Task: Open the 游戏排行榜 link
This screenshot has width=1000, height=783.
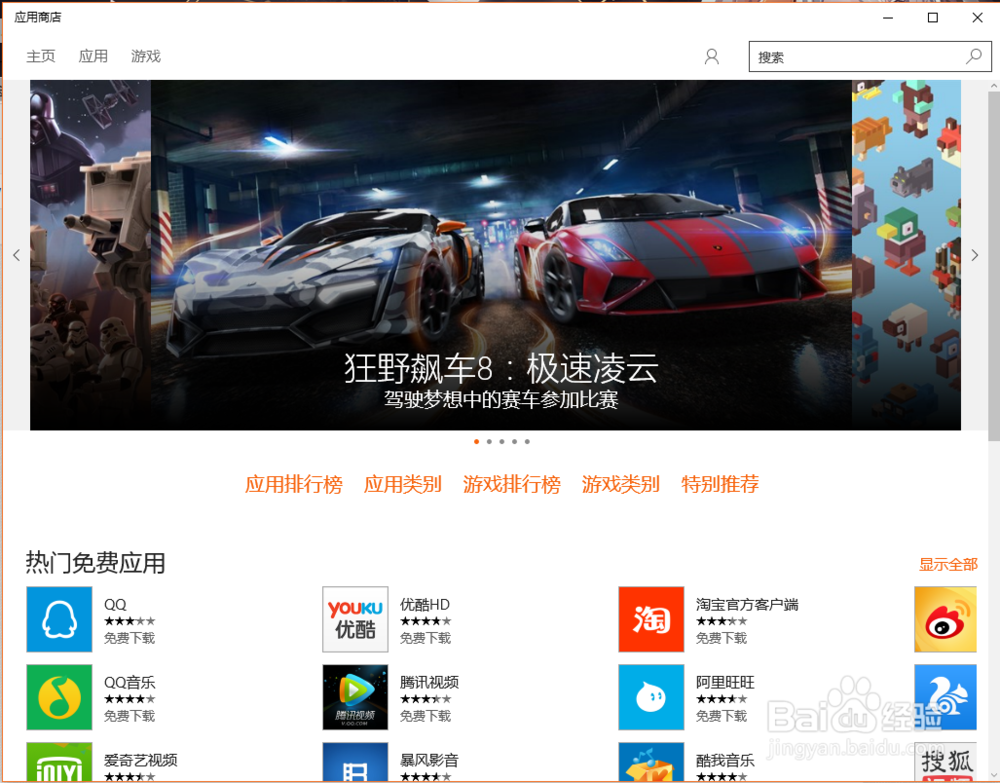Action: point(512,484)
